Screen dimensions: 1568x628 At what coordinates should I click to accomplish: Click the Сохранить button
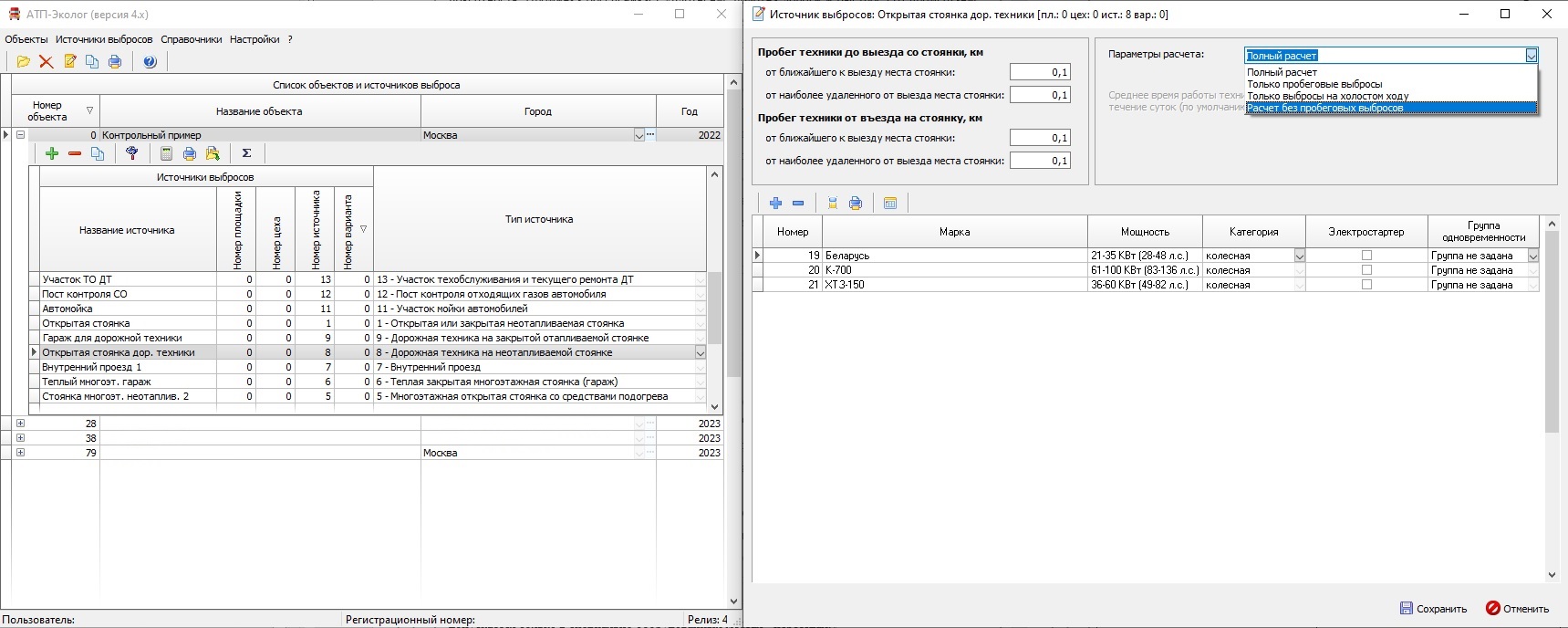1433,609
